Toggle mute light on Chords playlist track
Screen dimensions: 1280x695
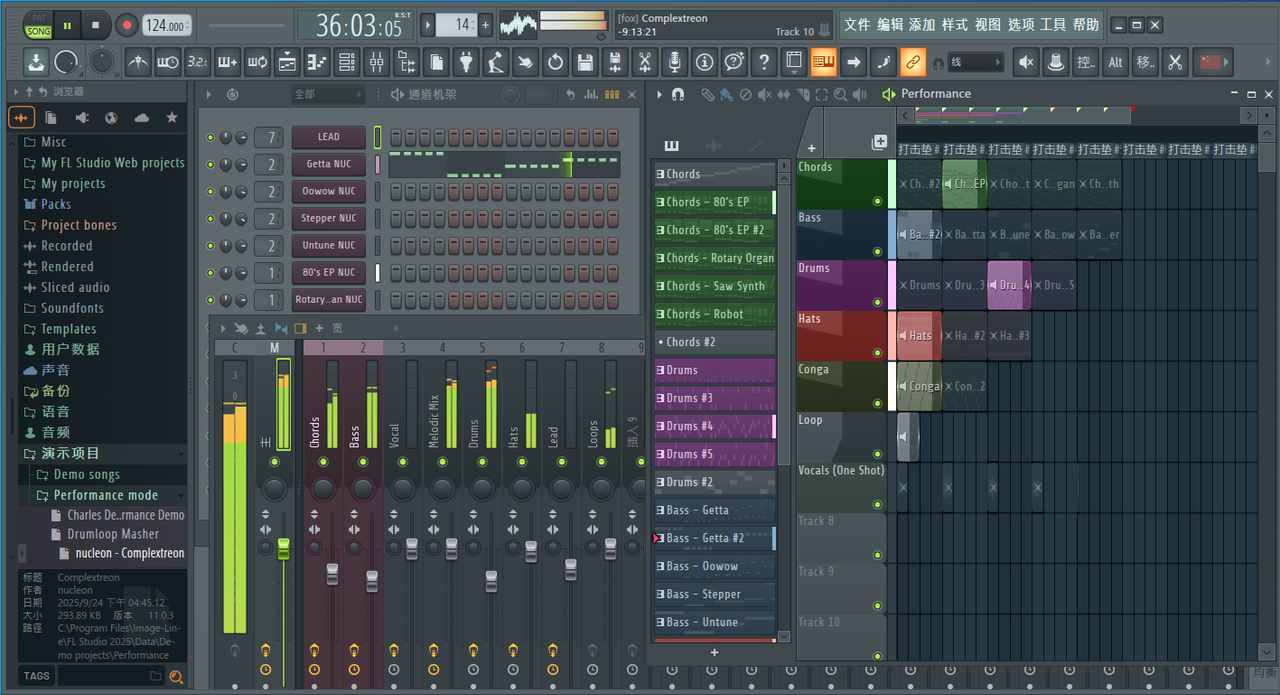click(877, 201)
